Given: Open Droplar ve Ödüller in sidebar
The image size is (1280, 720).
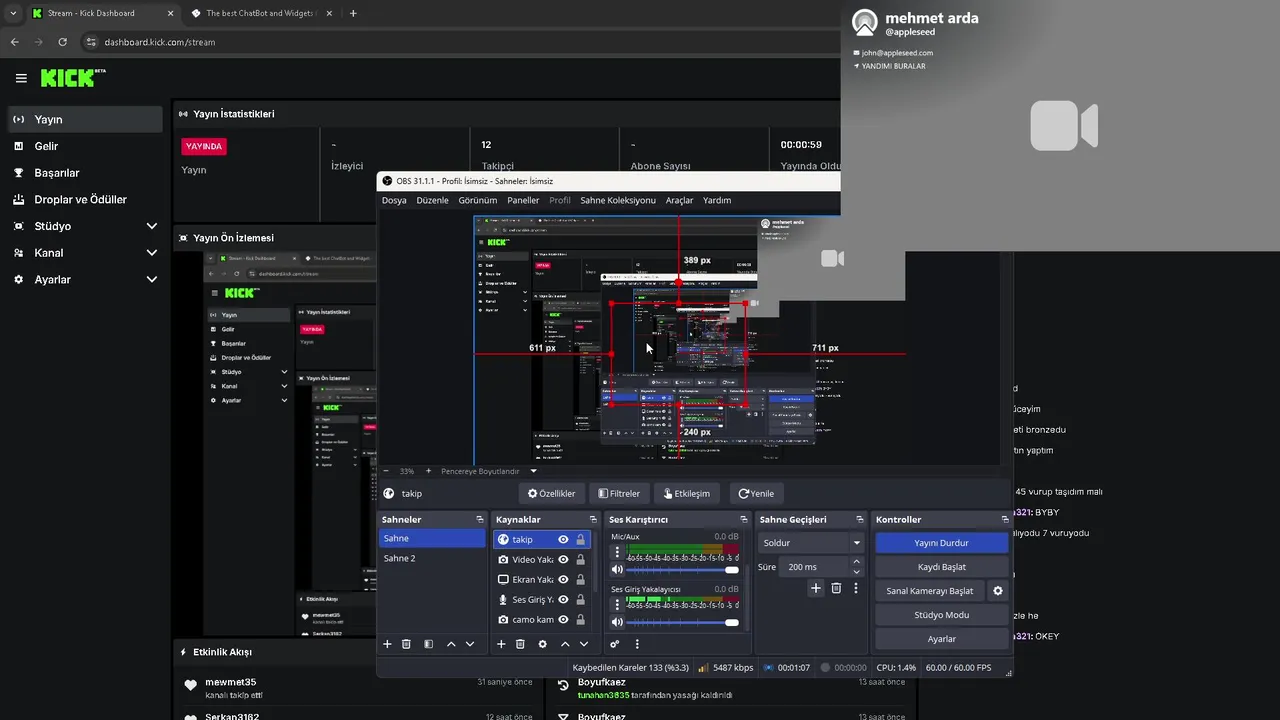Looking at the screenshot, I should [85, 199].
